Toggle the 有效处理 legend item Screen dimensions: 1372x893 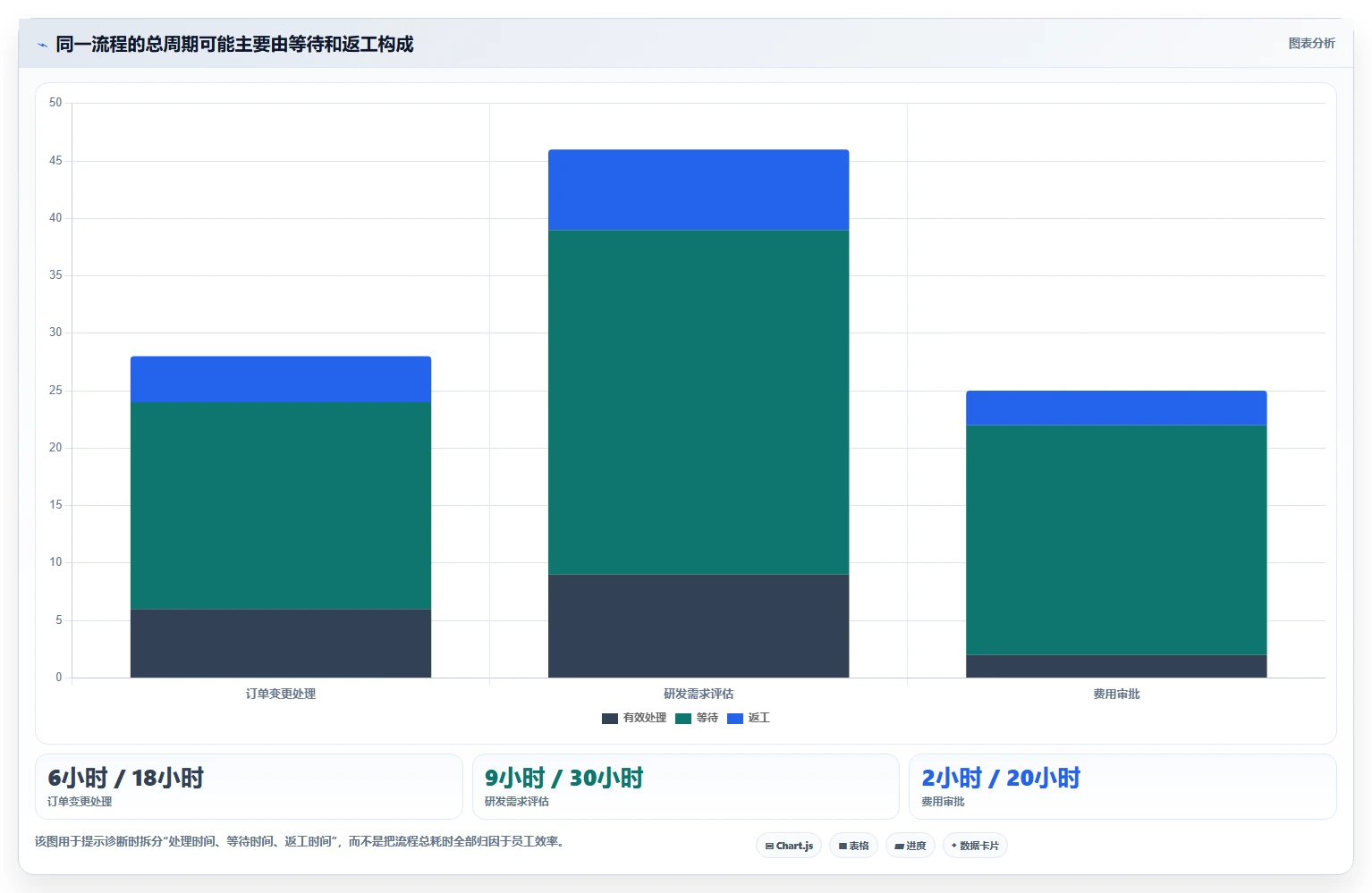coord(634,718)
